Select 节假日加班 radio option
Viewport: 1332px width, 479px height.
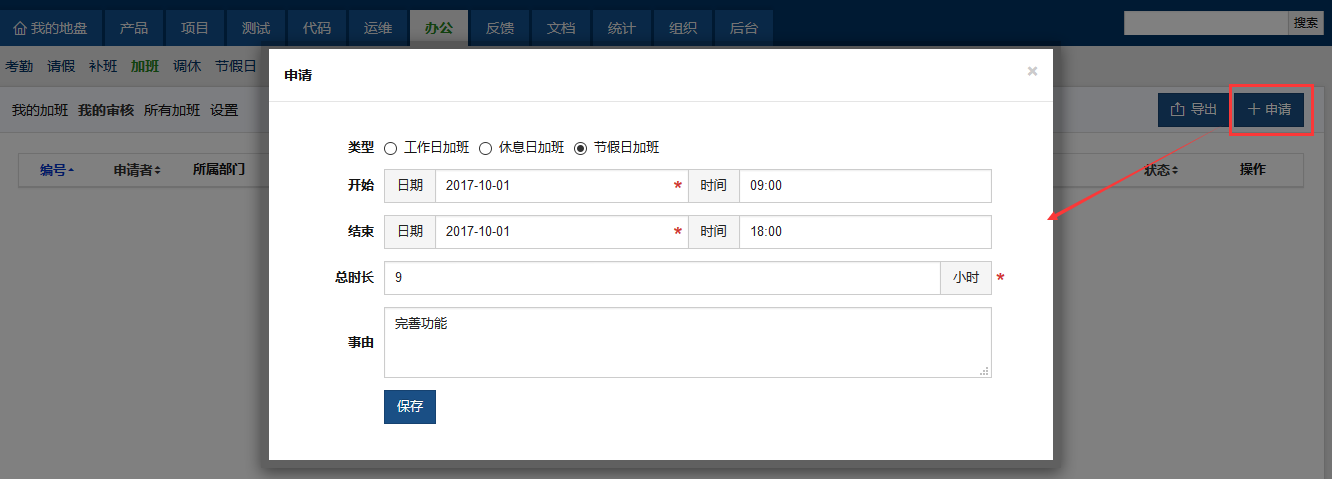click(x=581, y=148)
